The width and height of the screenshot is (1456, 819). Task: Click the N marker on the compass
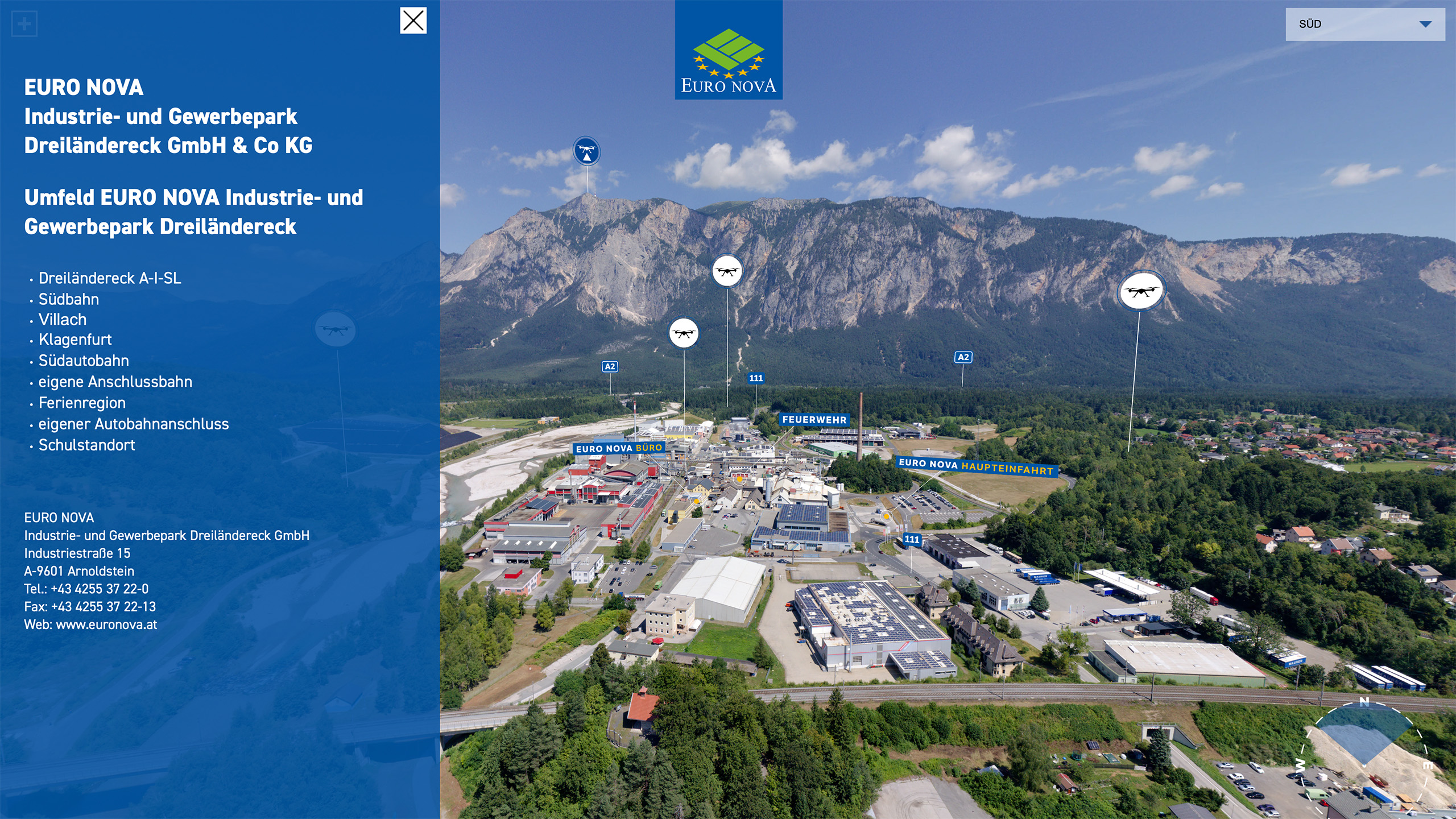[x=1364, y=702]
